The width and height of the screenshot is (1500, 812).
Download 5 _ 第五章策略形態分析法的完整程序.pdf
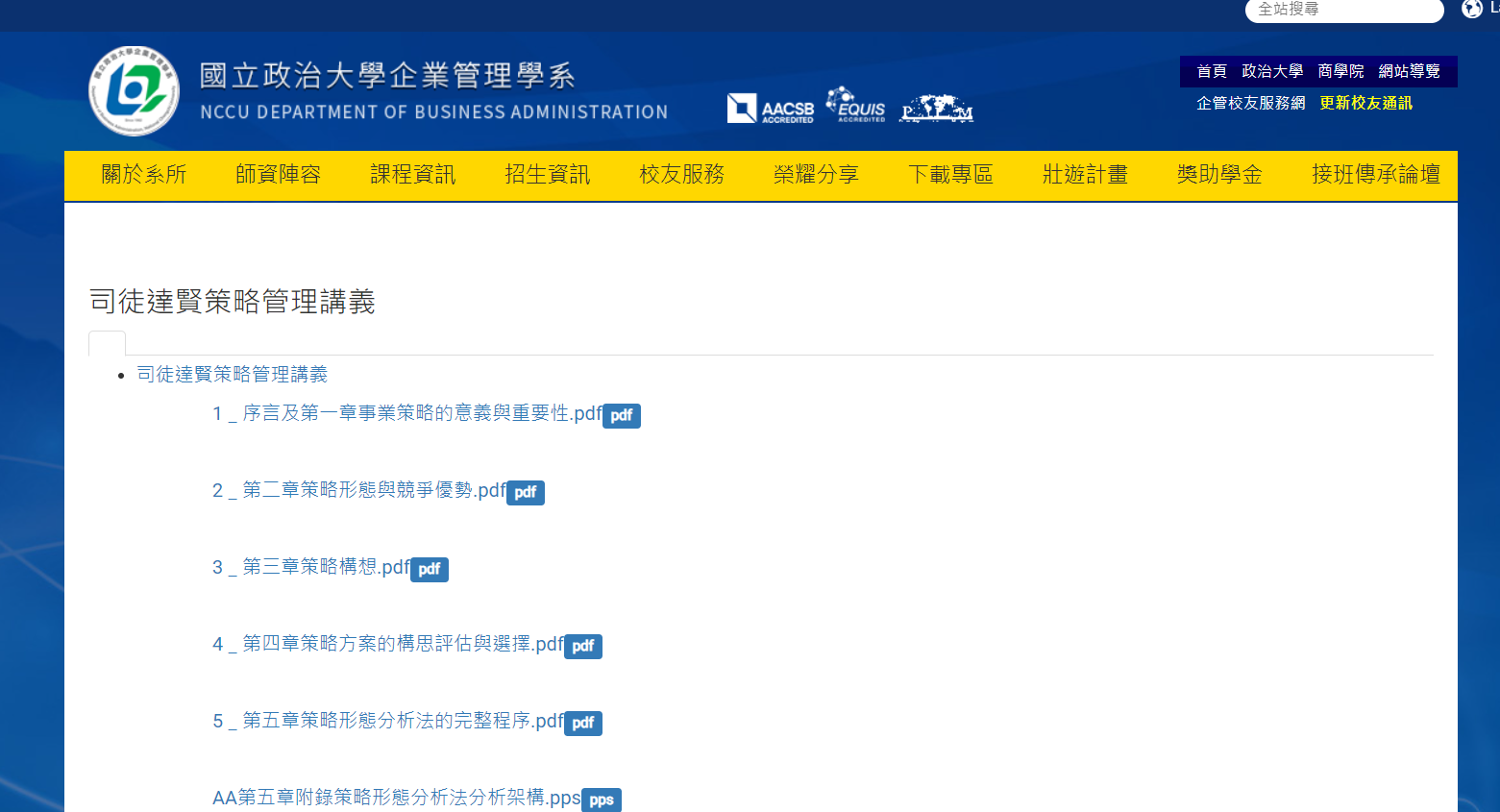pos(388,721)
